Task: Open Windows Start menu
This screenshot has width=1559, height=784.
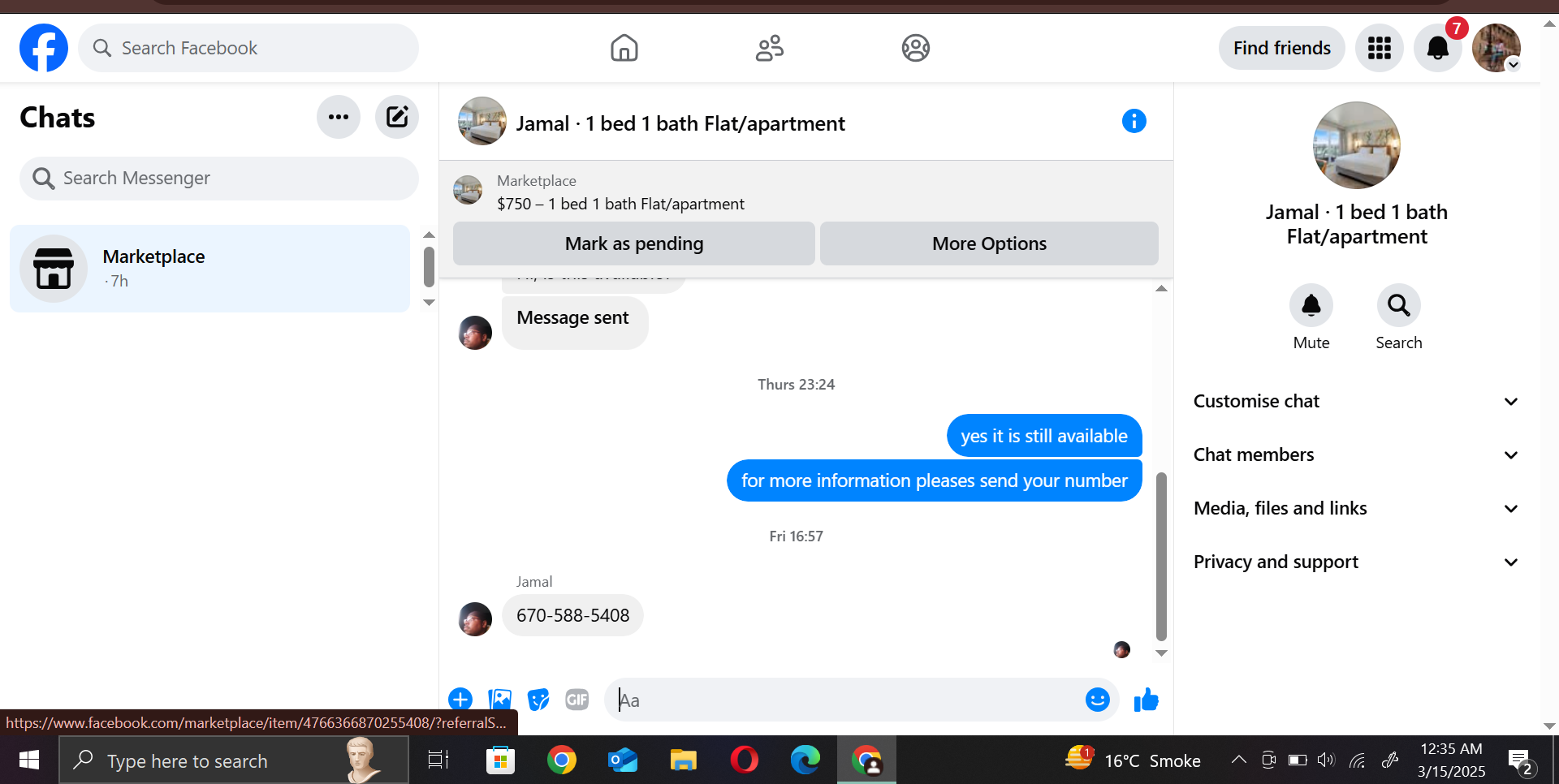Action: click(29, 760)
